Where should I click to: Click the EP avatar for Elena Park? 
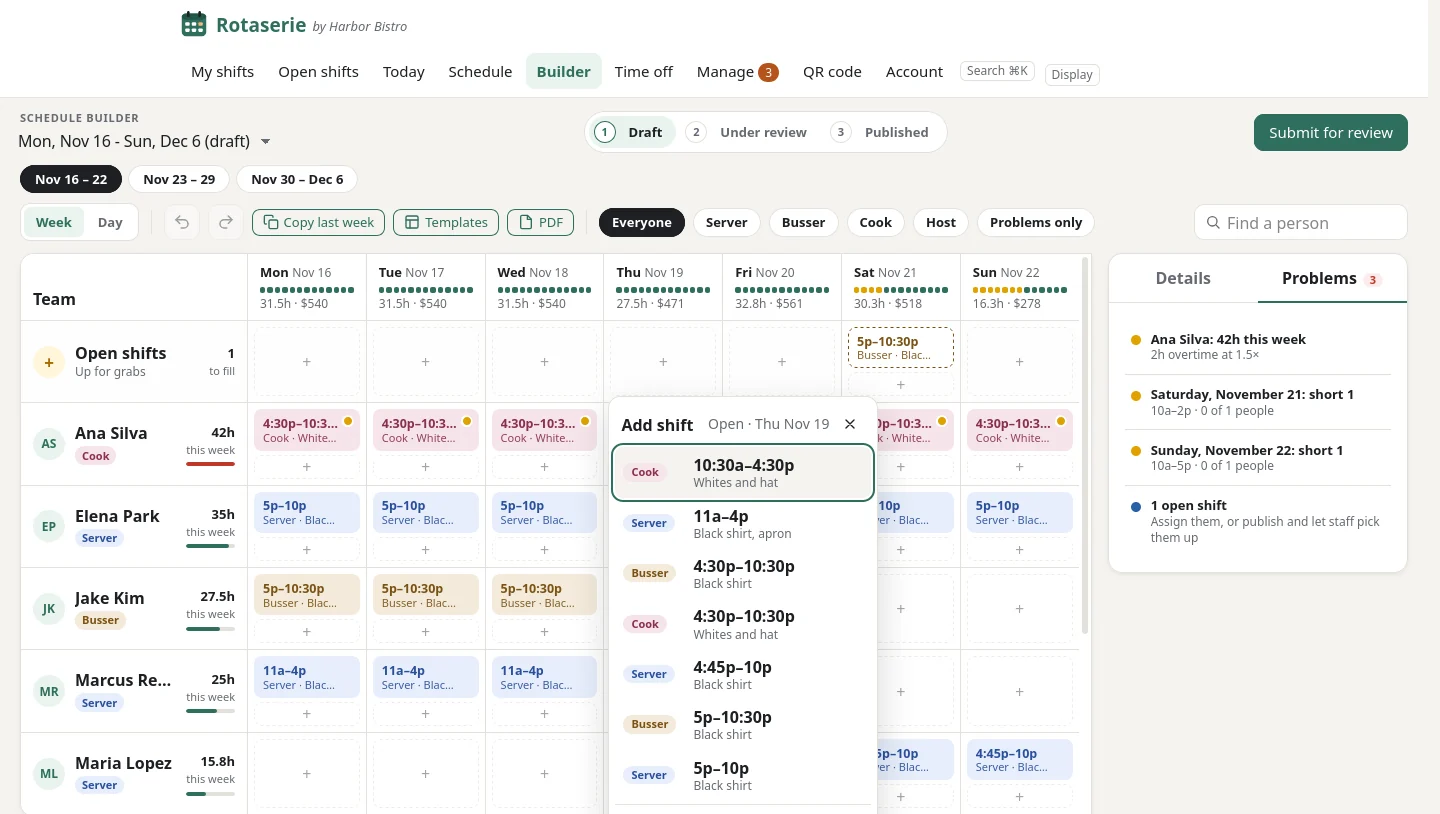tap(49, 527)
